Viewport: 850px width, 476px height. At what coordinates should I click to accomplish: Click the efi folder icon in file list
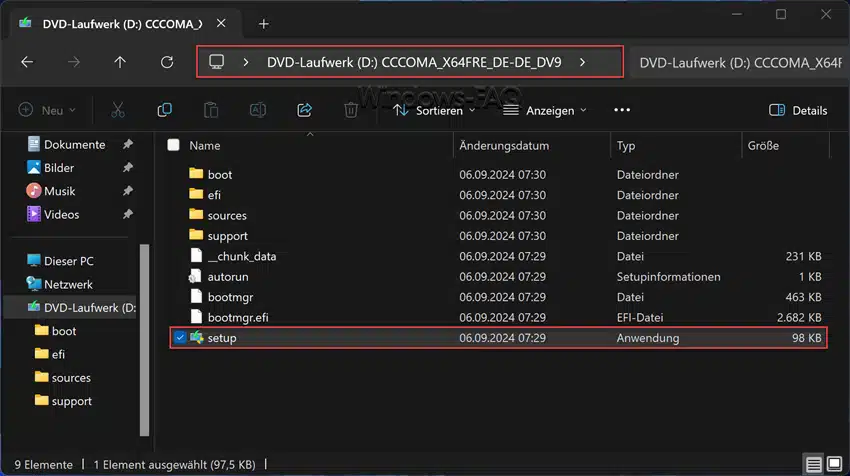pyautogui.click(x=196, y=194)
